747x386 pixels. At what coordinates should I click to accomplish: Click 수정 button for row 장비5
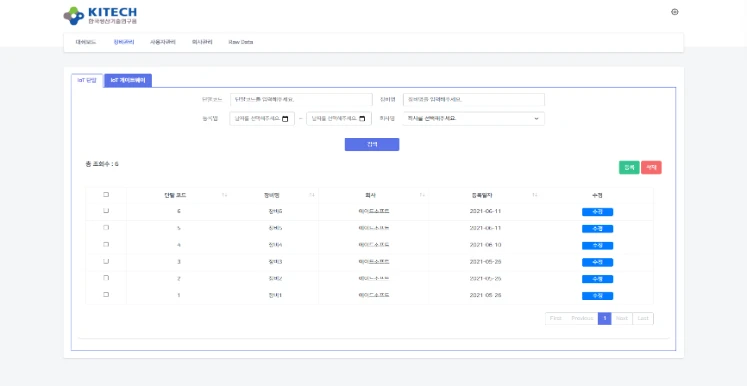click(x=597, y=229)
